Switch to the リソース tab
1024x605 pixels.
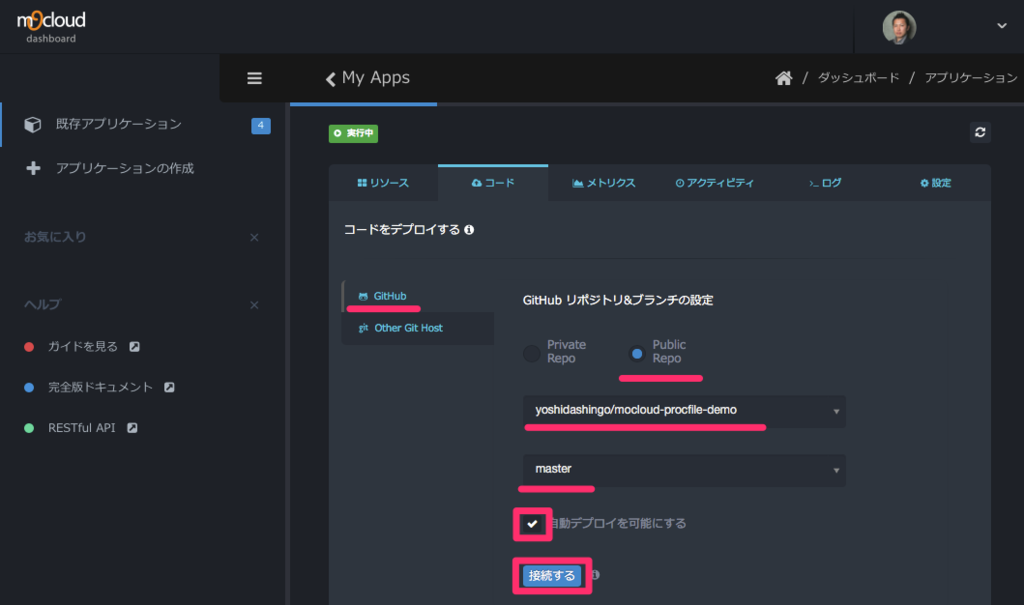click(383, 183)
